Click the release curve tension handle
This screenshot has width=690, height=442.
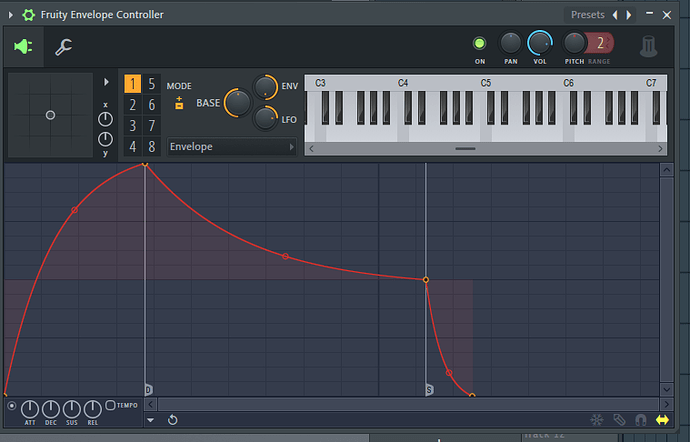coord(449,373)
